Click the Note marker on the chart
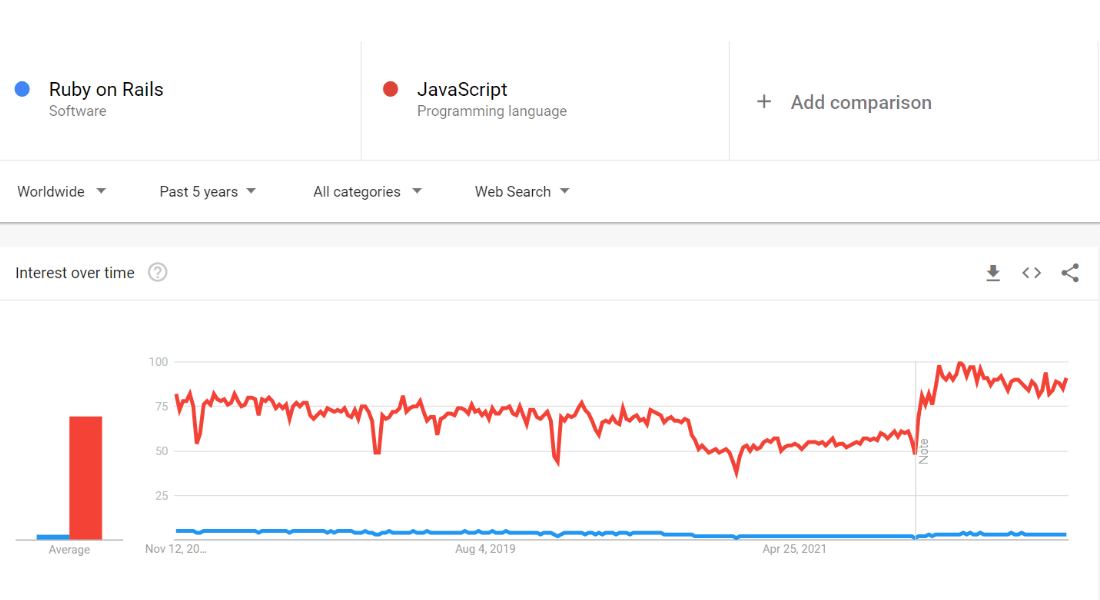The height and width of the screenshot is (600, 1100). pyautogui.click(x=924, y=450)
